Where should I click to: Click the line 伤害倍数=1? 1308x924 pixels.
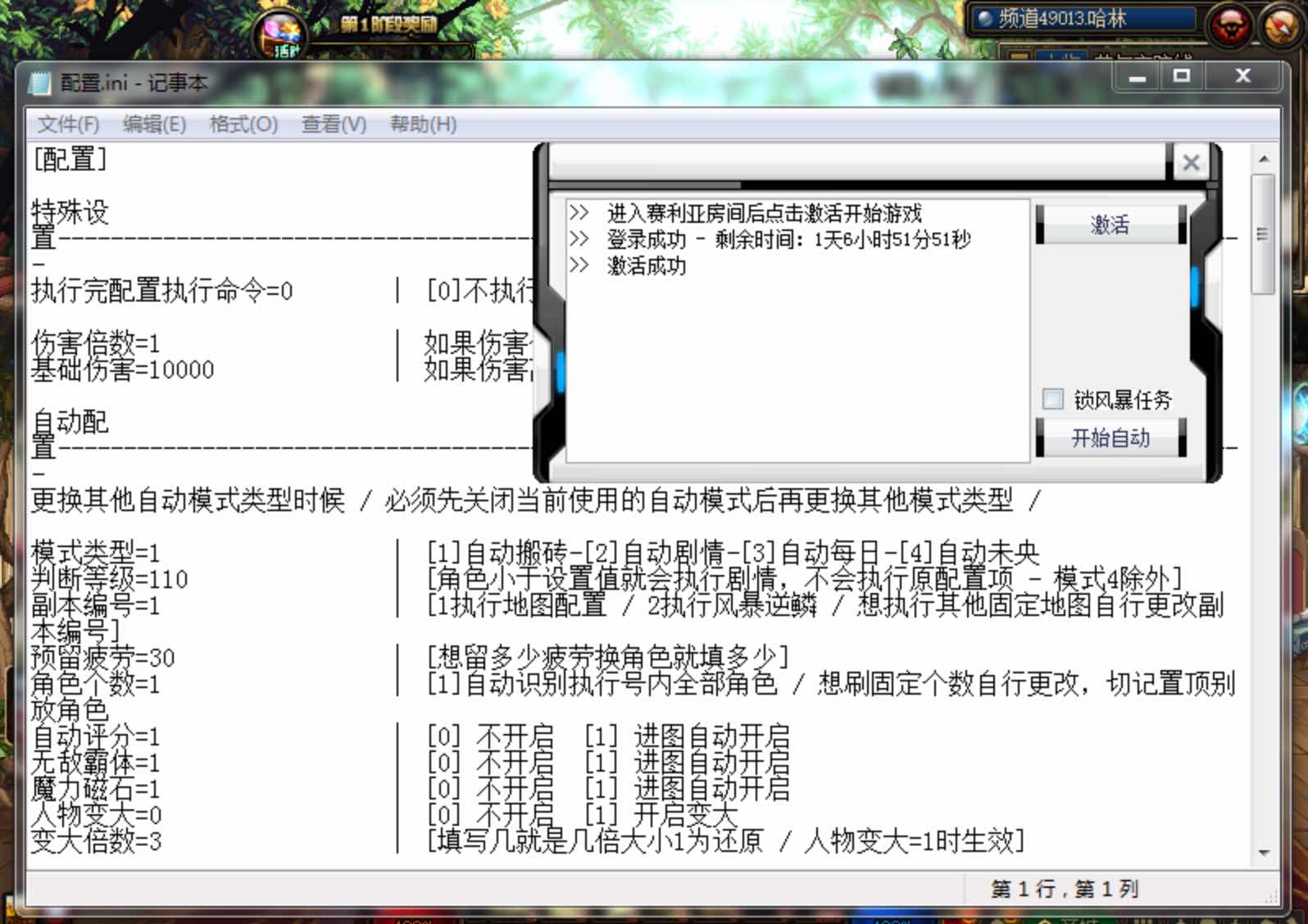click(x=96, y=343)
